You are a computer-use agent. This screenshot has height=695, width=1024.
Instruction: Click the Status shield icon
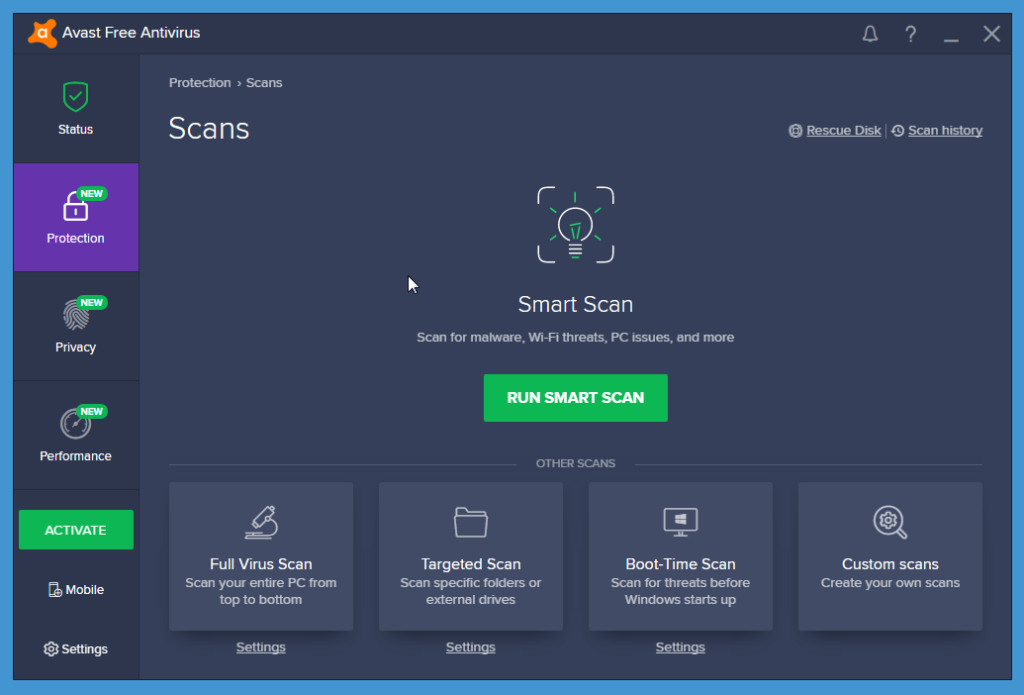coord(76,97)
